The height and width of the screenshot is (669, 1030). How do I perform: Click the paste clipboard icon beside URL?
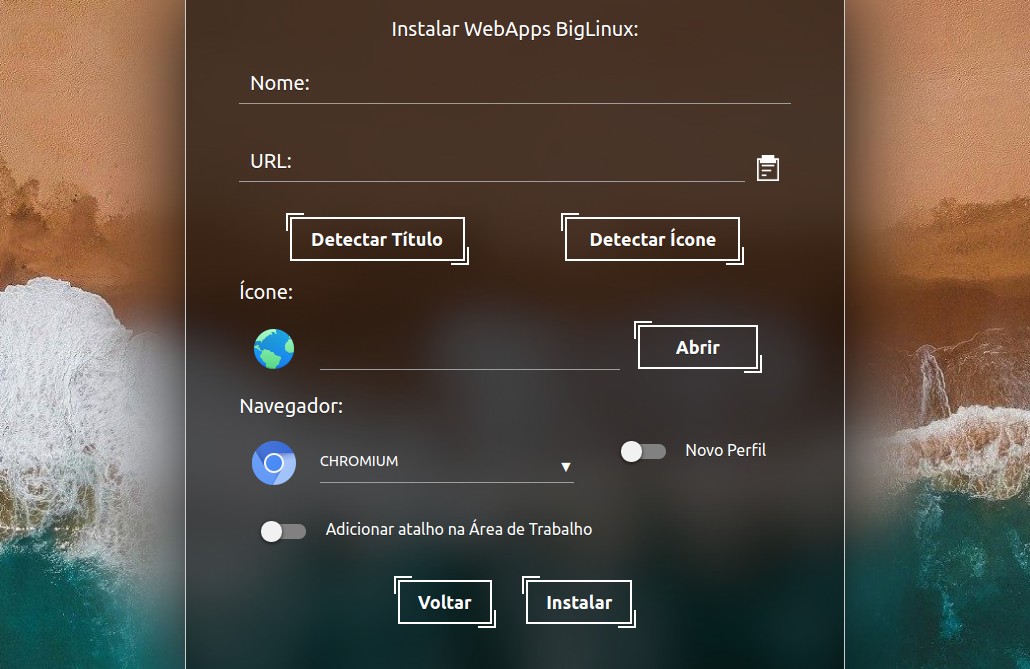click(x=767, y=168)
